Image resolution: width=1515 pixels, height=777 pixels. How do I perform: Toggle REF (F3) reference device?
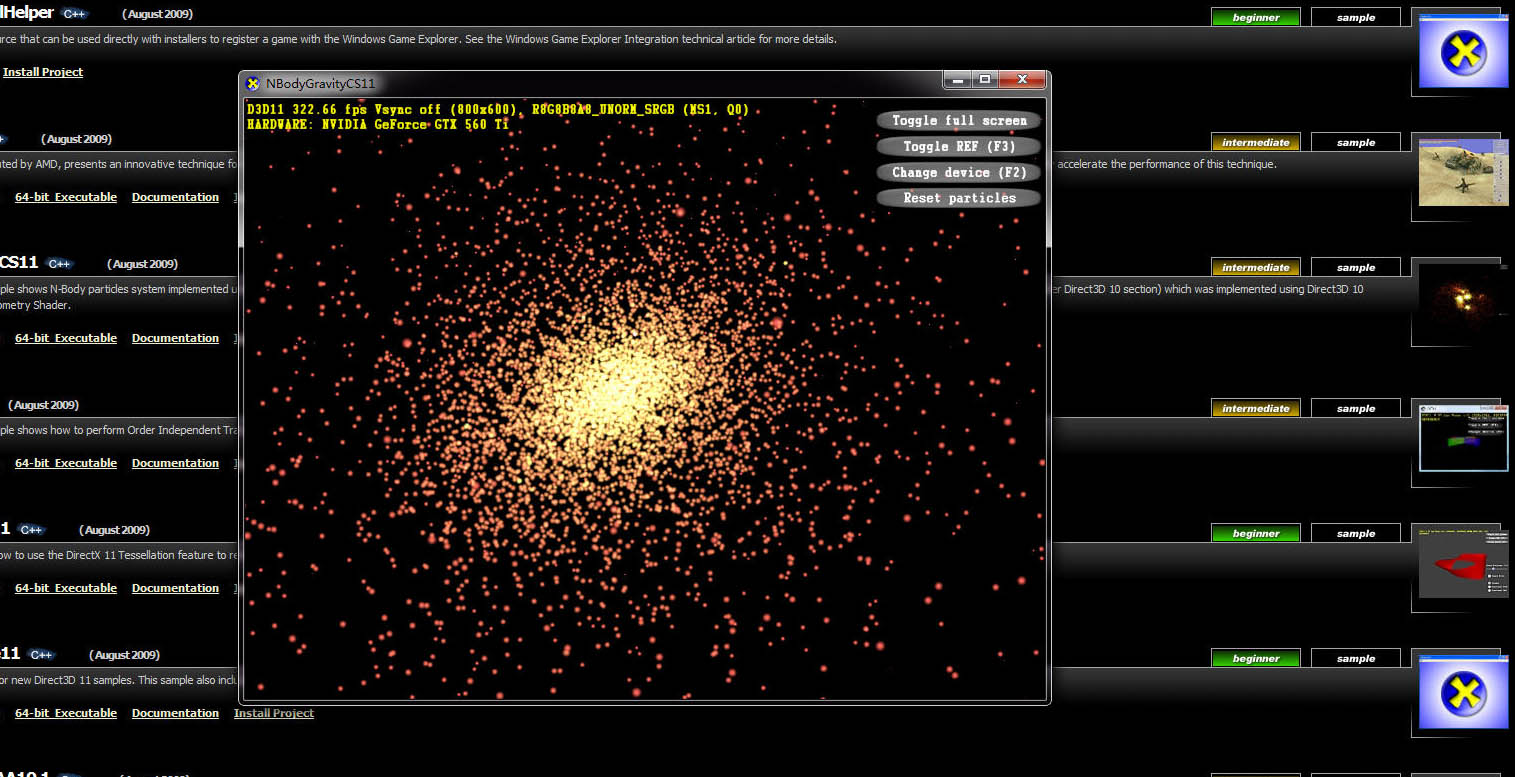pyautogui.click(x=958, y=146)
